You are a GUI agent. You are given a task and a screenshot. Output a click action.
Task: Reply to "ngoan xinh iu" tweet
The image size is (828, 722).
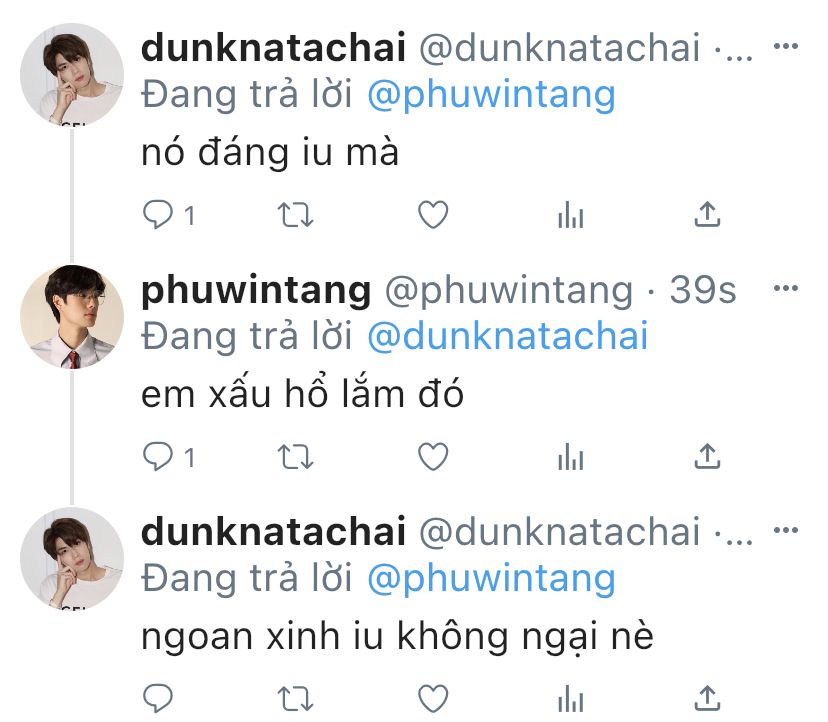click(158, 698)
